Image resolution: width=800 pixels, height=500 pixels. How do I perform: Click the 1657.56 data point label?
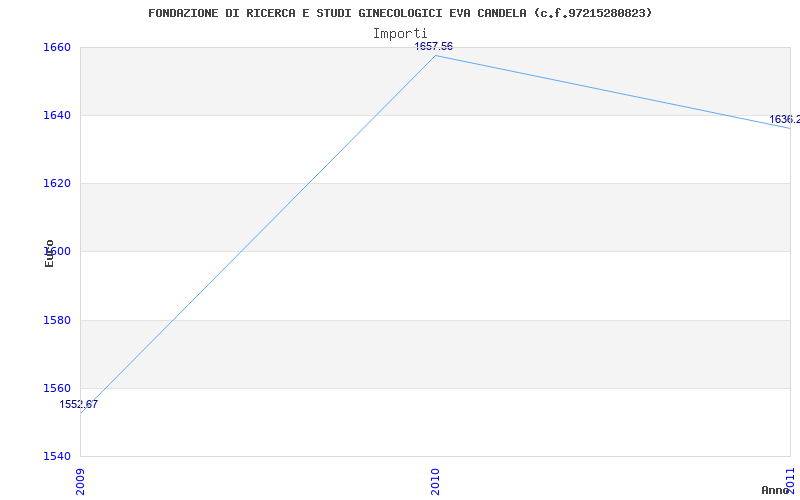(x=433, y=46)
